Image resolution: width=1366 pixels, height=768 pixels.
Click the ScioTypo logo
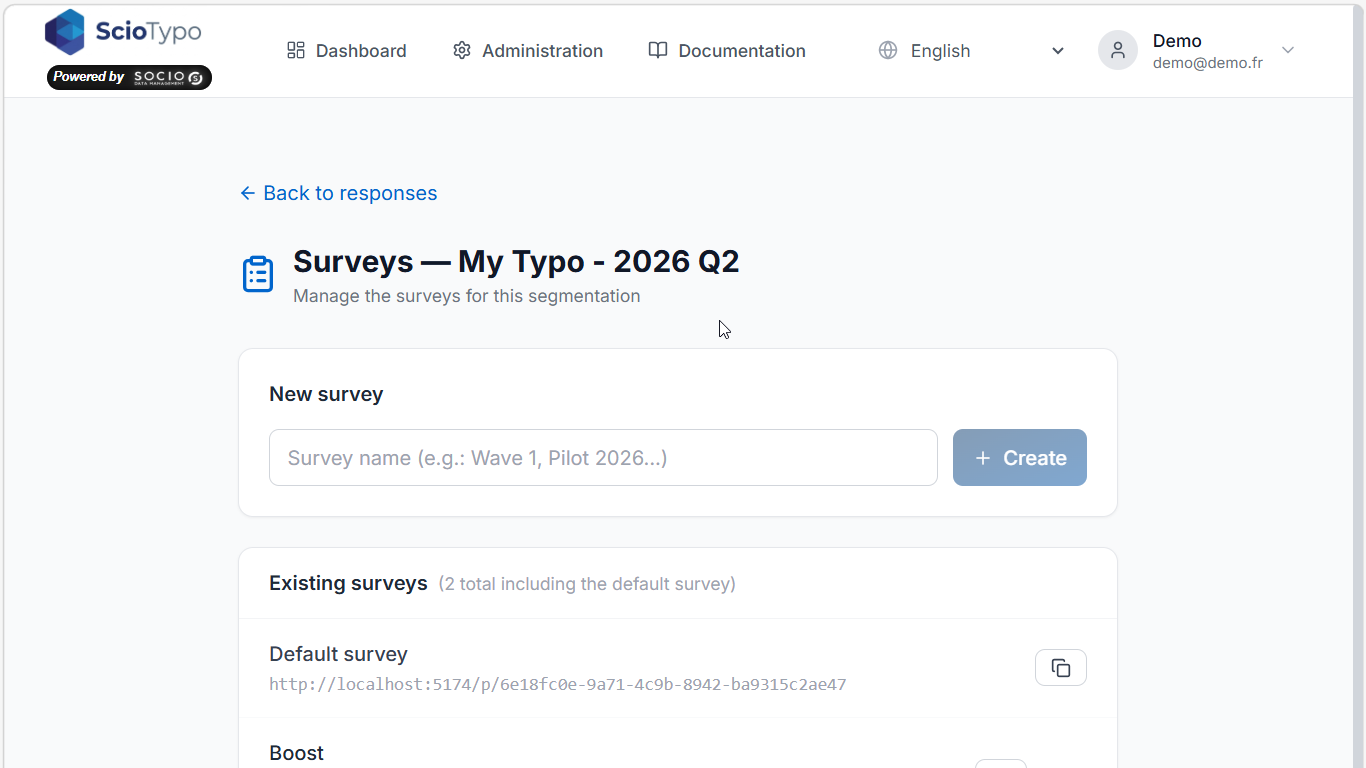[123, 32]
